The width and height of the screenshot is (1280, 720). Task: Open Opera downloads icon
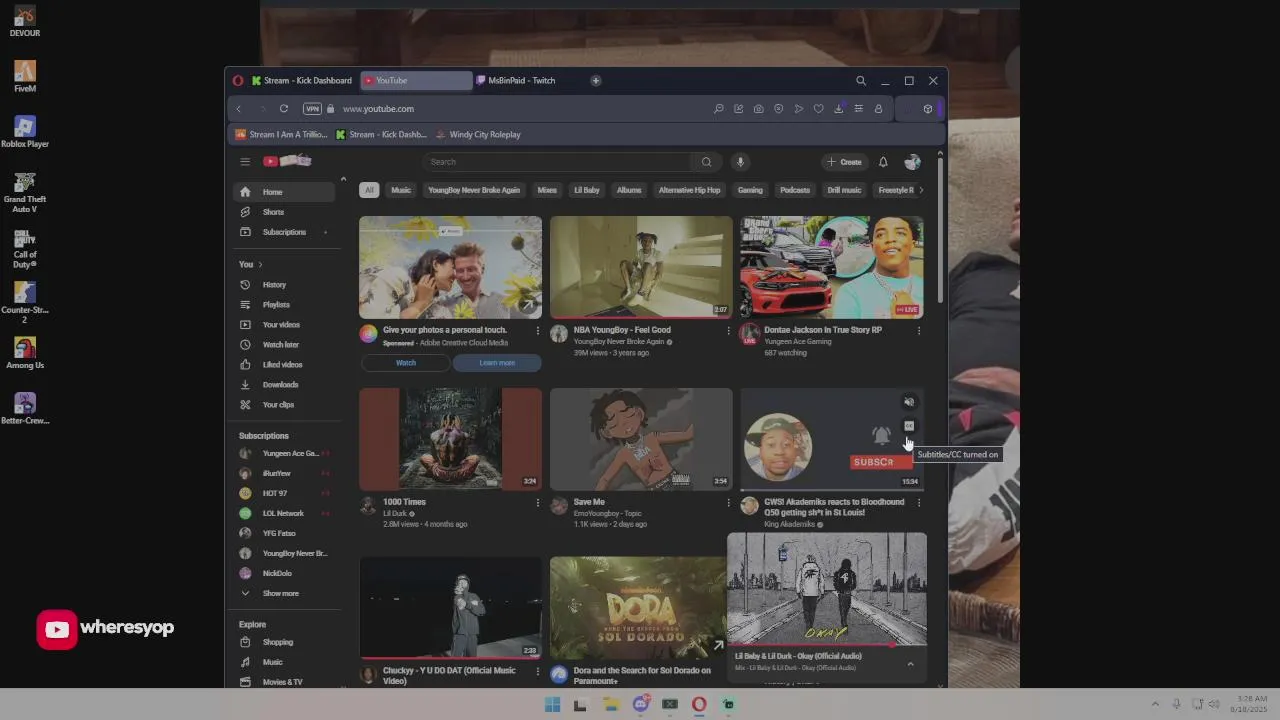coord(838,109)
